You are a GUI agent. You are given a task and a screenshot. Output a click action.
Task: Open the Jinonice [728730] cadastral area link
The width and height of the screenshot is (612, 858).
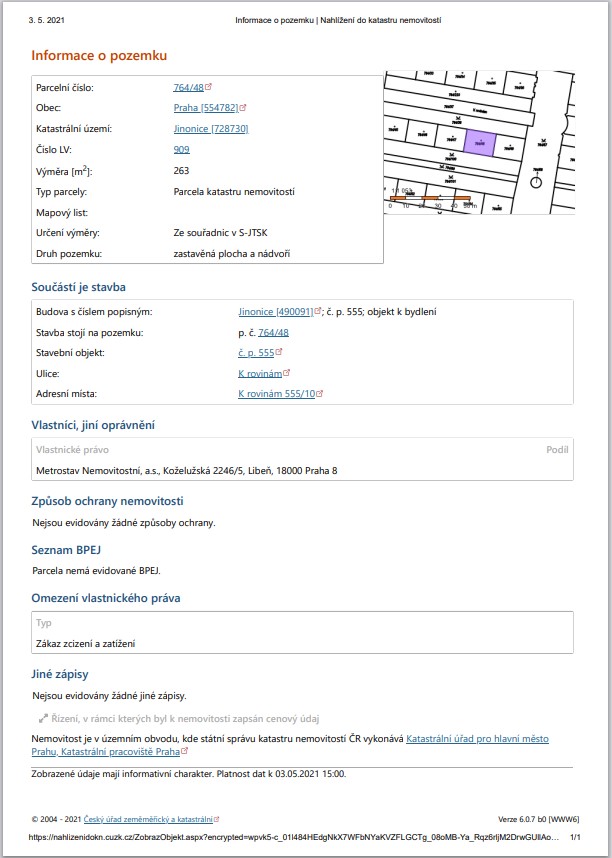(210, 129)
